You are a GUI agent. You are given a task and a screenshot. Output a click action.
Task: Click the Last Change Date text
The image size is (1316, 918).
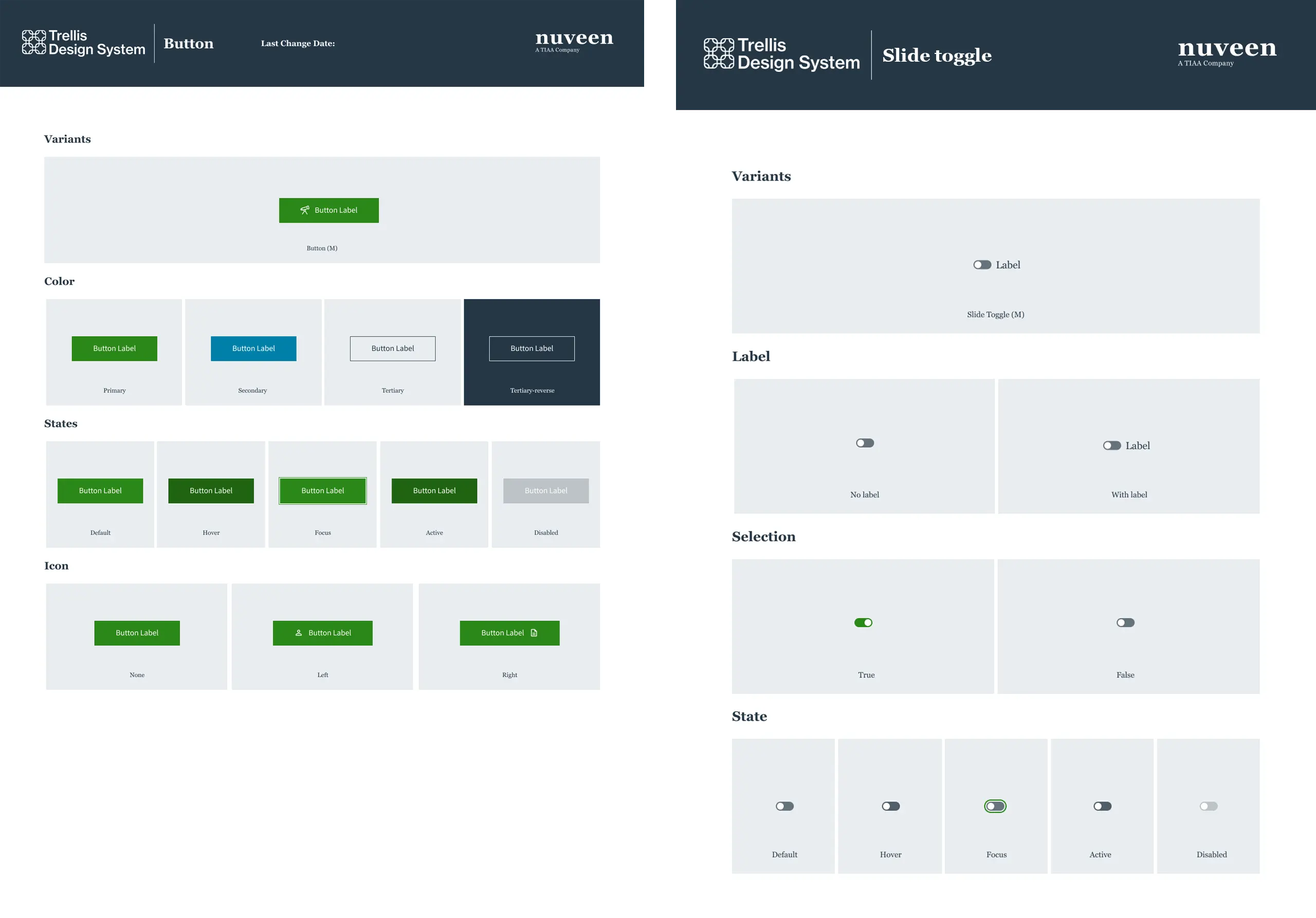click(x=298, y=44)
